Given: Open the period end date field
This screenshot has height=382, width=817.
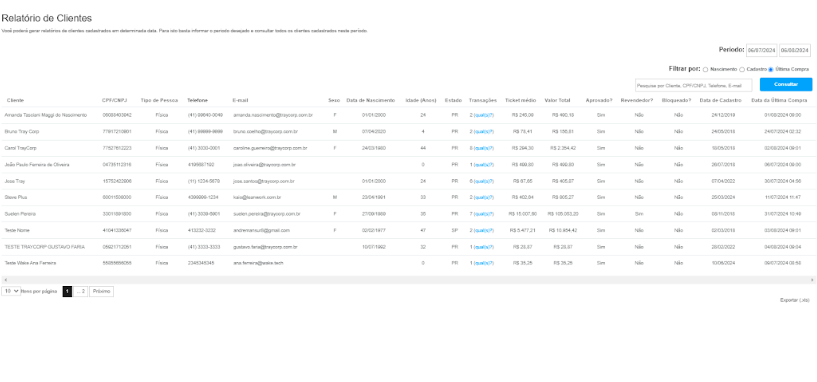Looking at the screenshot, I should [795, 50].
